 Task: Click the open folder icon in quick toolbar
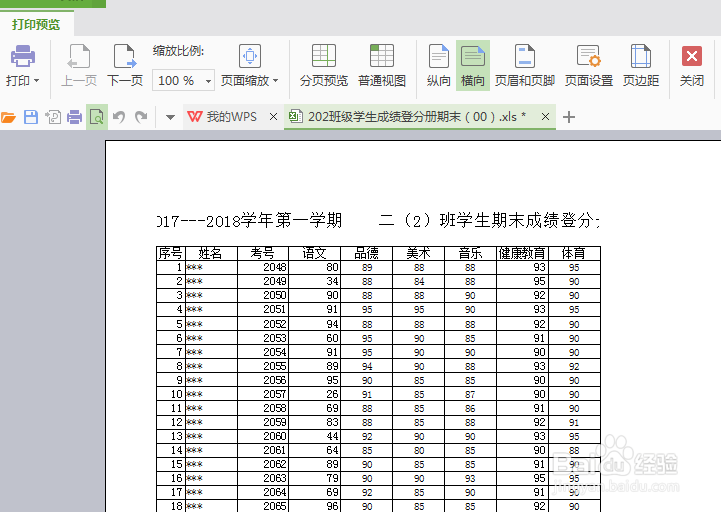click(x=8, y=117)
